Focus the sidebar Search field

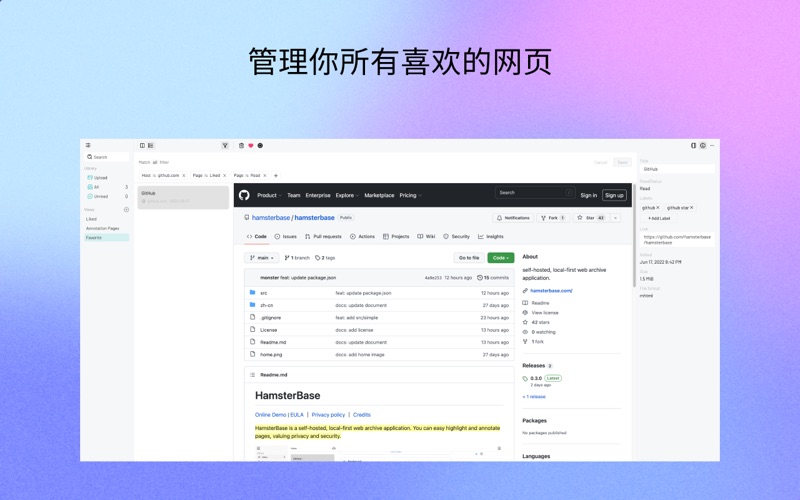click(107, 157)
